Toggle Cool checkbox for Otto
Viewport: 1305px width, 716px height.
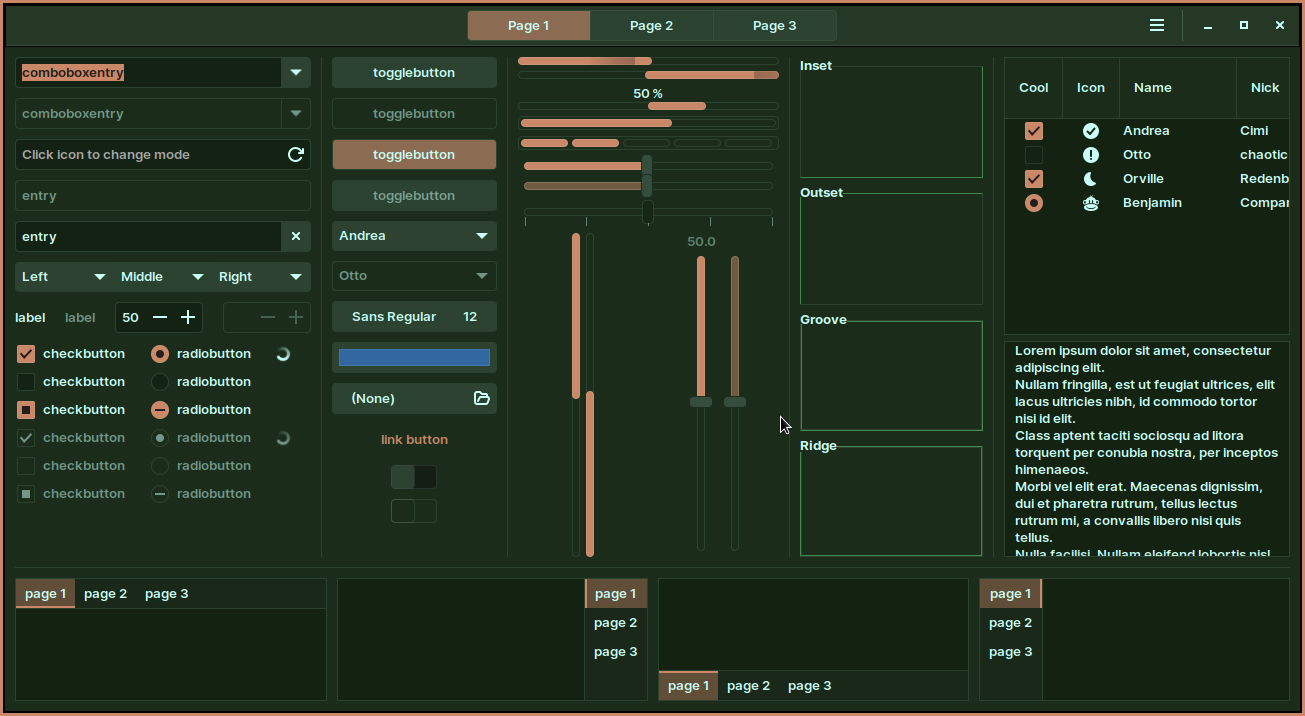click(1034, 155)
